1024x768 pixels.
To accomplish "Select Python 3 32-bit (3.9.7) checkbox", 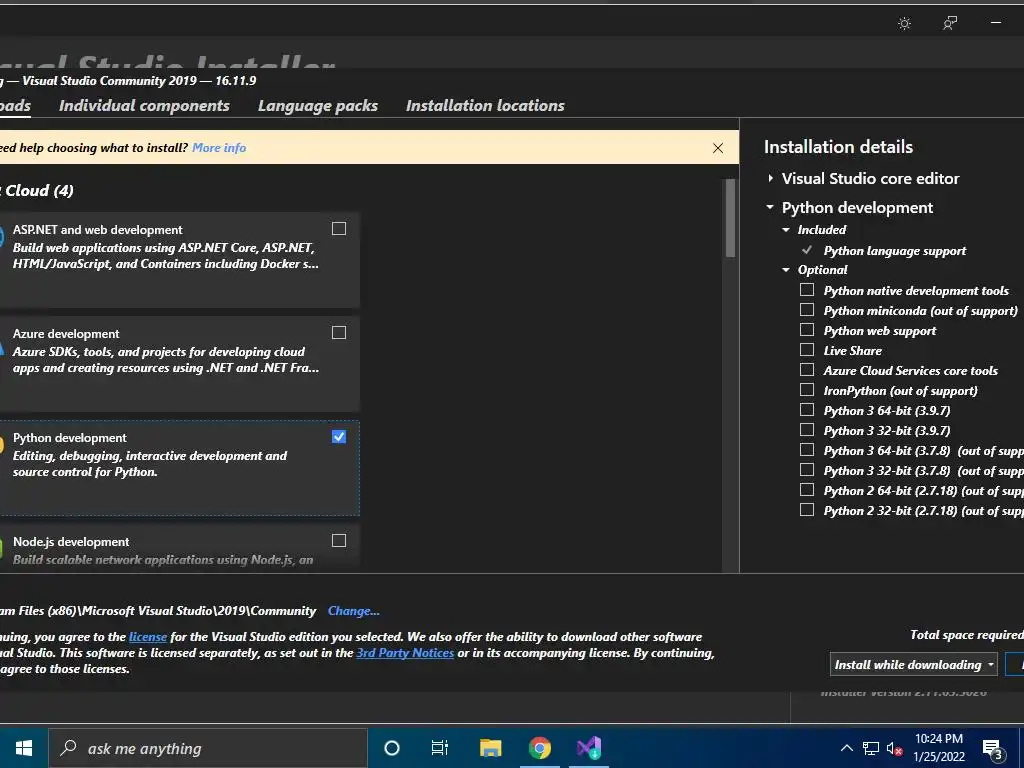I will point(807,430).
